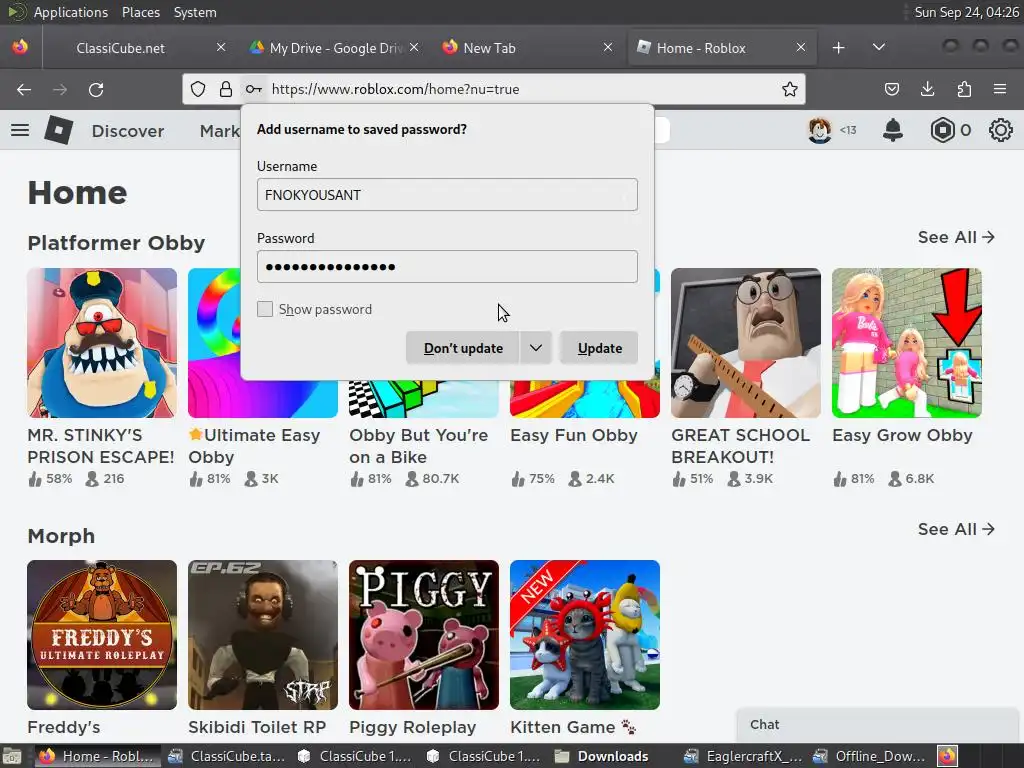
Task: Close the New Tab tab
Action: (608, 47)
